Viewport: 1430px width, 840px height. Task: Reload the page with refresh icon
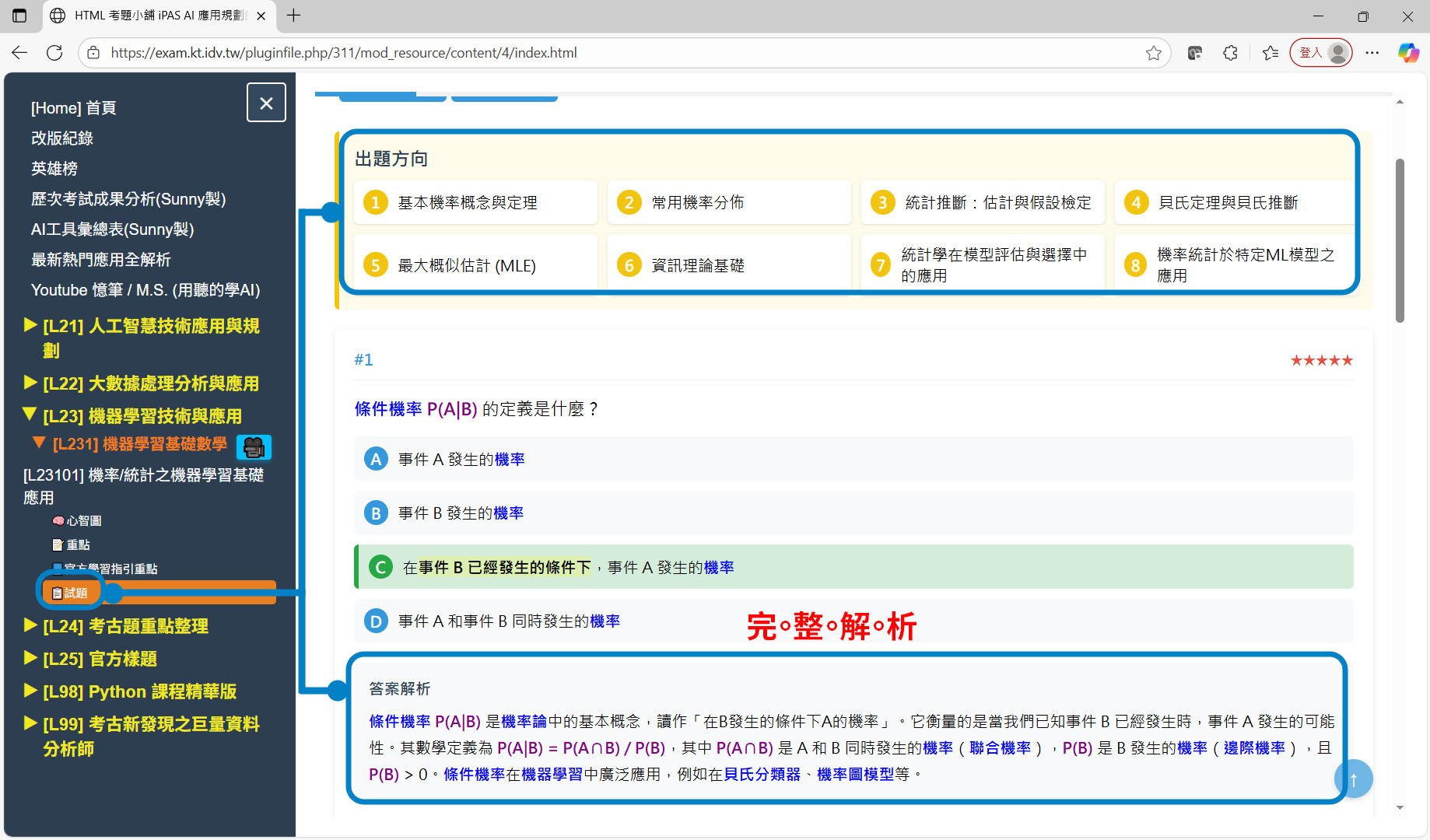tap(54, 52)
